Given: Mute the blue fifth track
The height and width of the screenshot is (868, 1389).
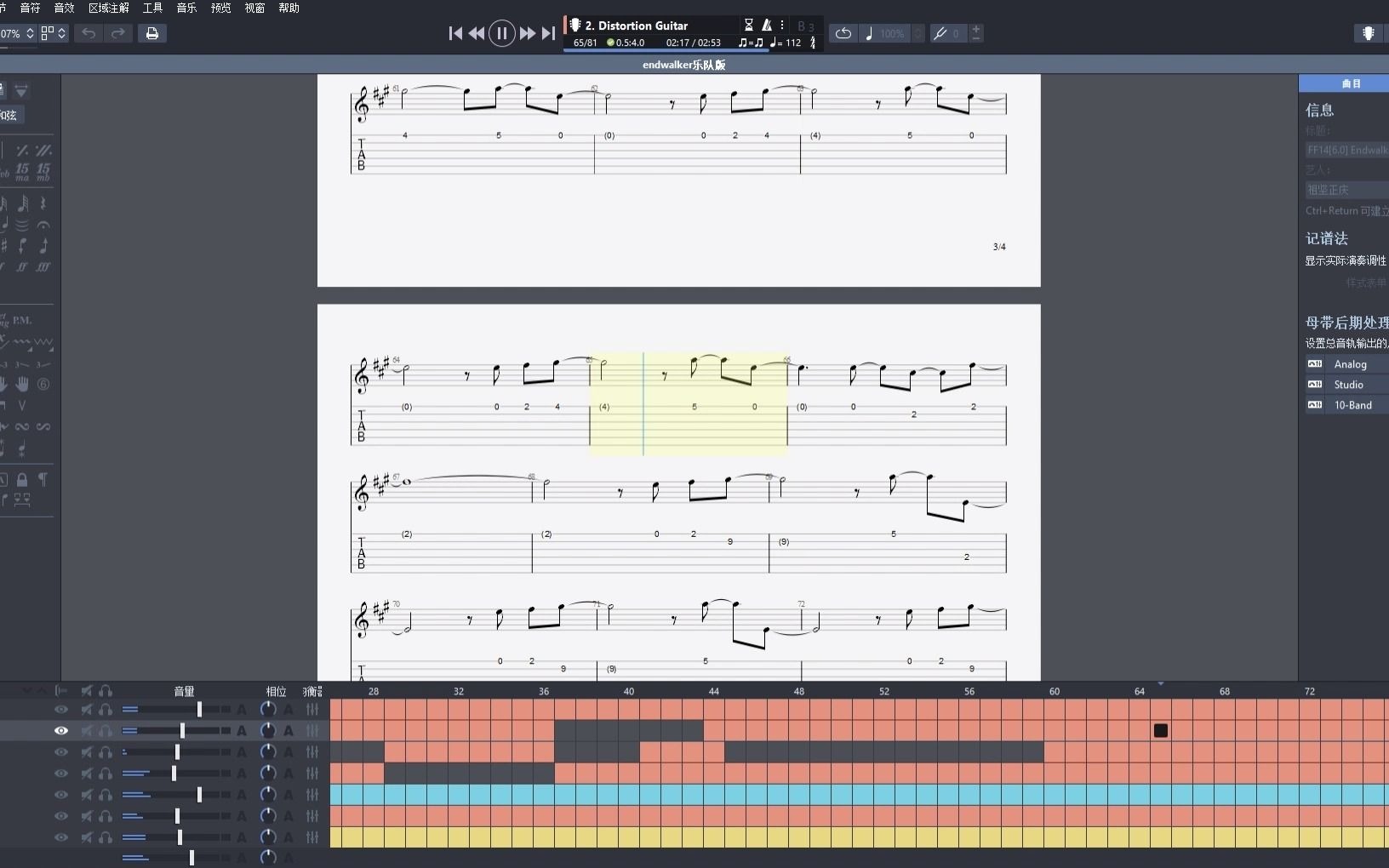Looking at the screenshot, I should 86,794.
